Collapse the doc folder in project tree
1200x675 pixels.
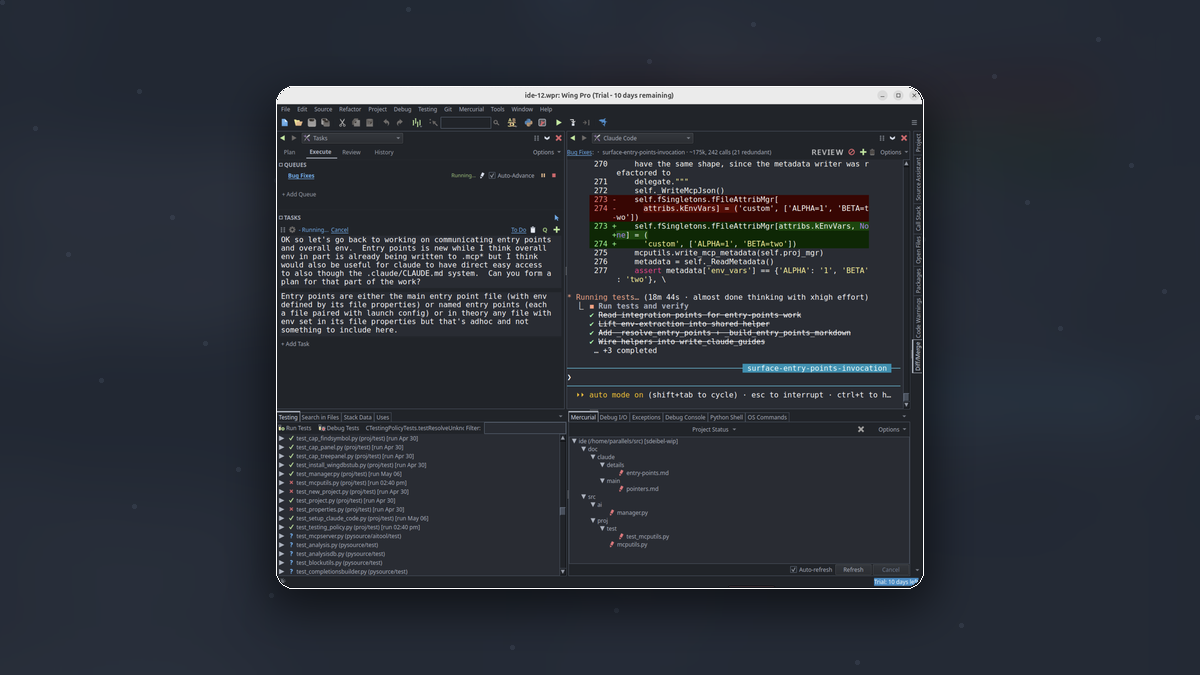[x=583, y=449]
